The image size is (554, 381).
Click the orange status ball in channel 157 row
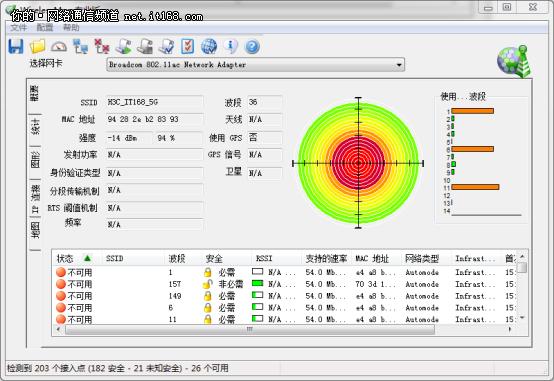pos(61,284)
